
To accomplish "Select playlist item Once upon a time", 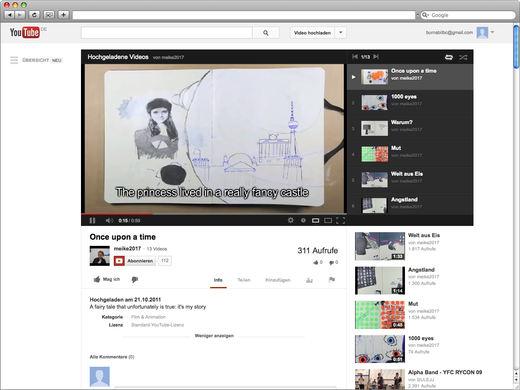I will point(410,77).
